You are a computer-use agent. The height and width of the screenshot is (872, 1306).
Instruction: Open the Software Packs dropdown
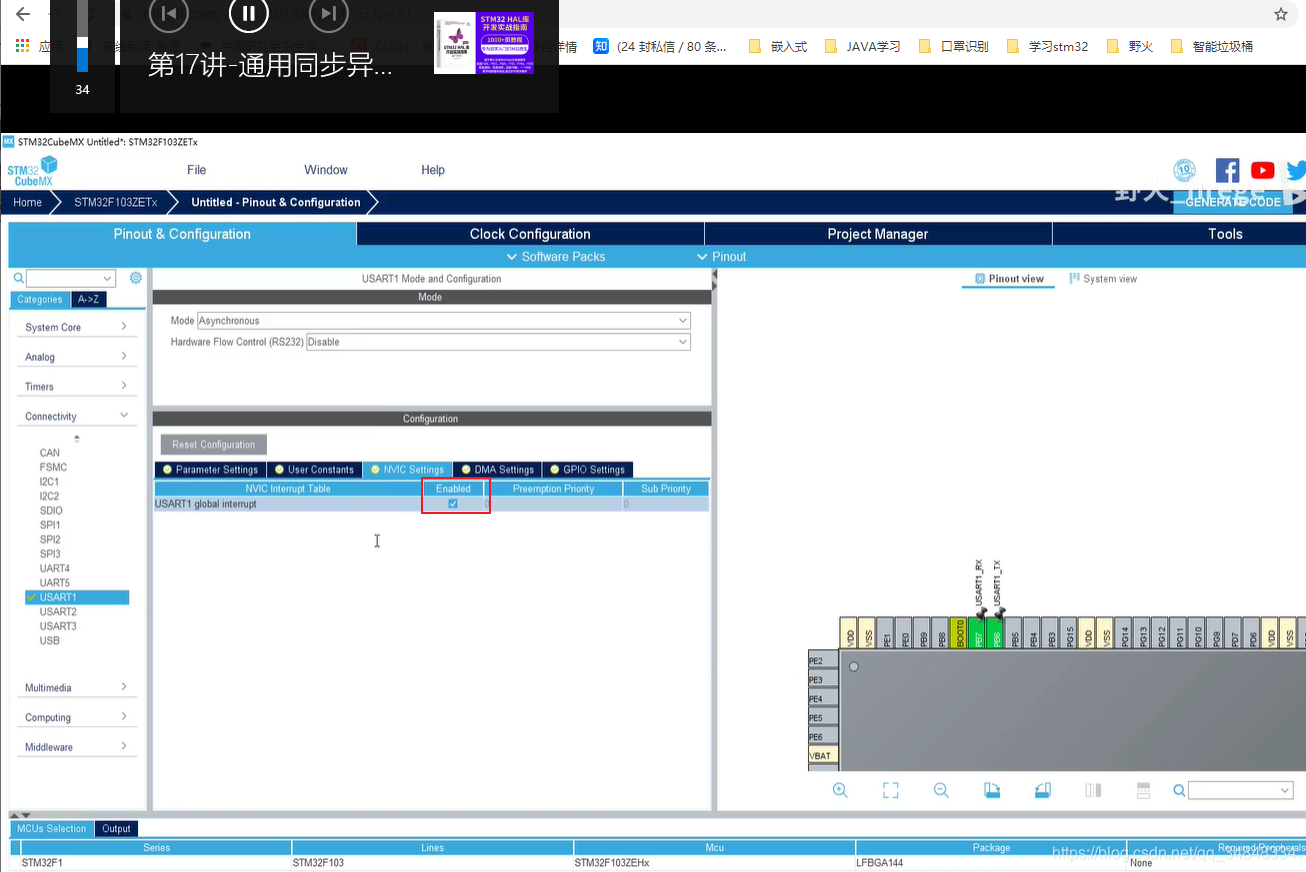pyautogui.click(x=556, y=257)
